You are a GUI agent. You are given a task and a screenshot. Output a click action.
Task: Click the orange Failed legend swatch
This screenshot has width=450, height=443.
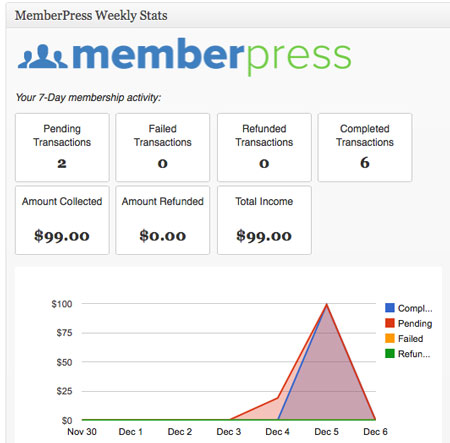pyautogui.click(x=390, y=338)
